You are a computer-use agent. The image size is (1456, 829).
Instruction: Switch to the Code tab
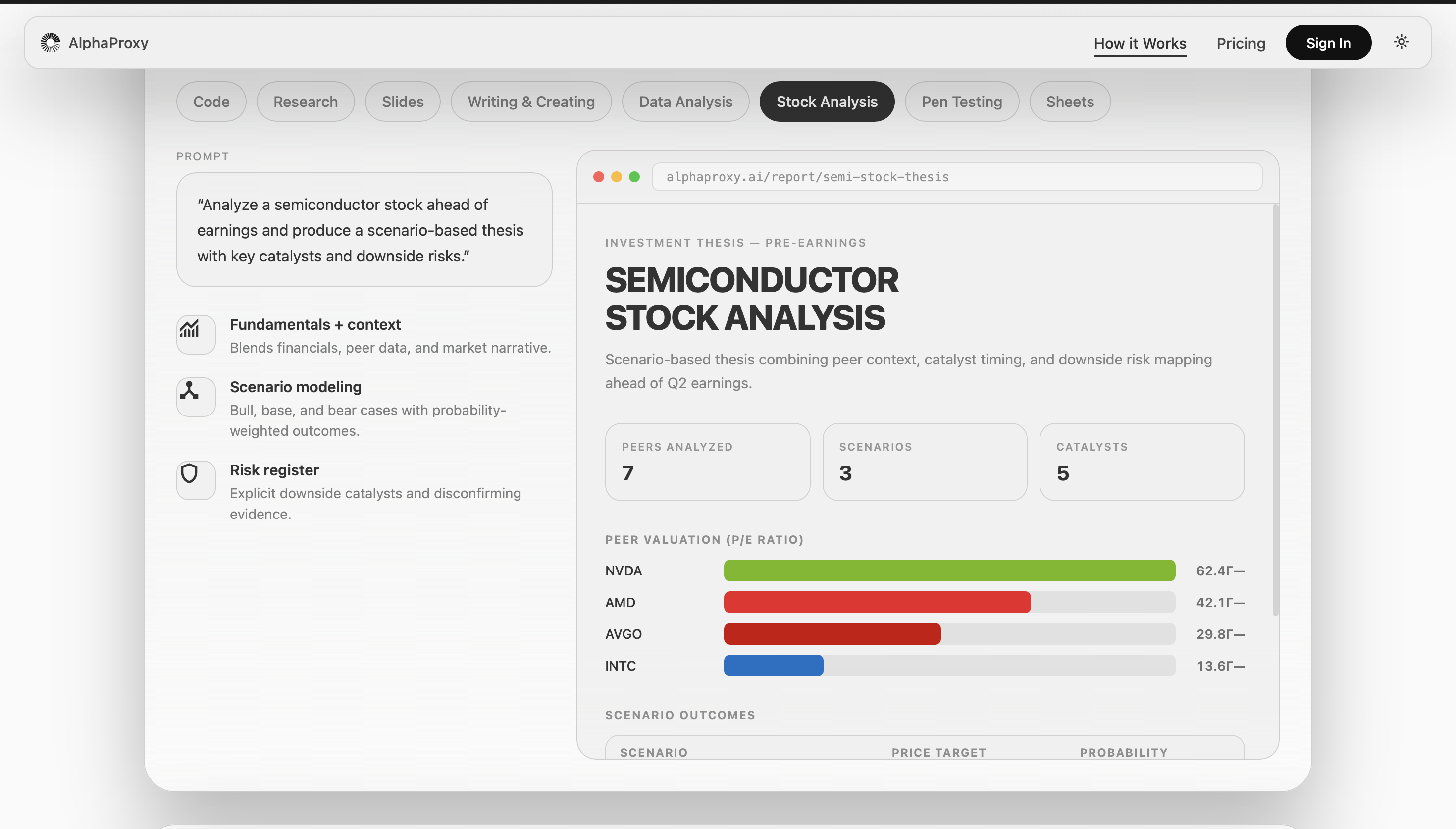(x=211, y=102)
